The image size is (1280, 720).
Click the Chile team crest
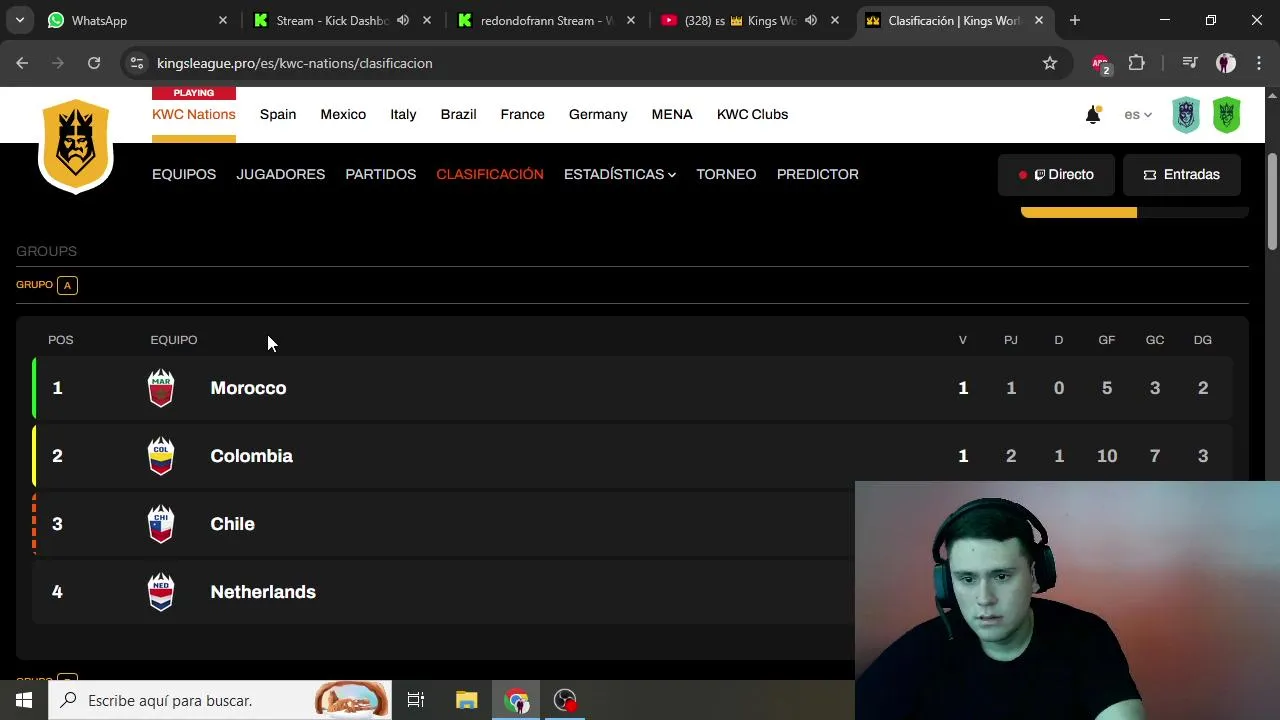coord(161,524)
